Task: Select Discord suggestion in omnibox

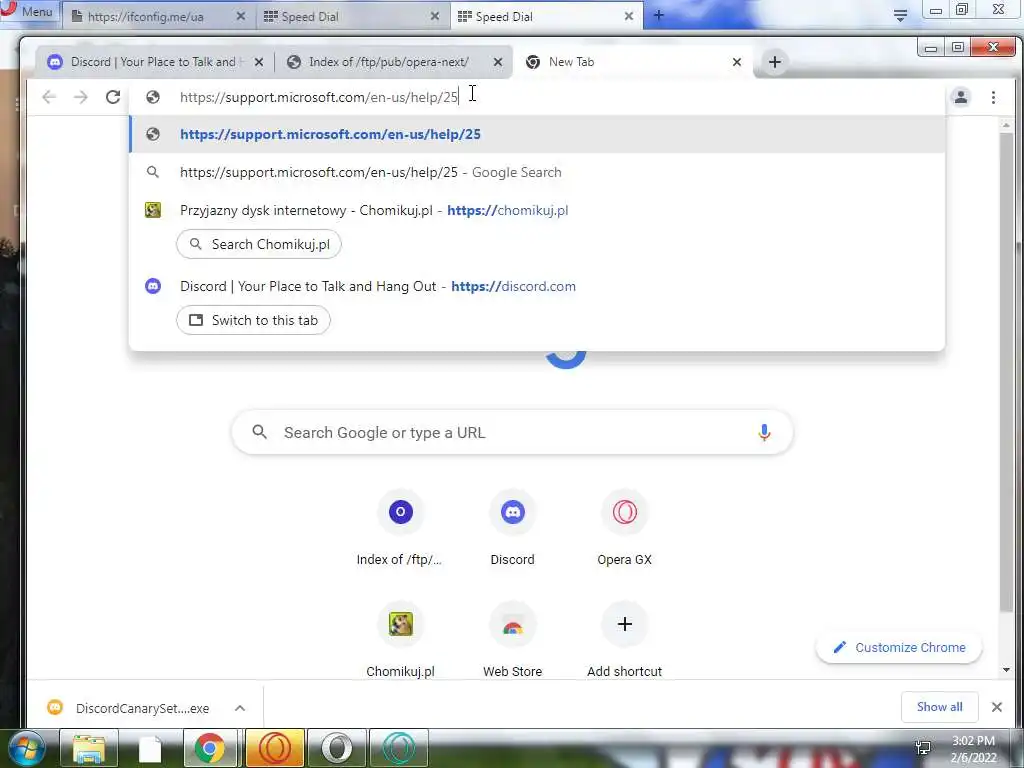Action: [x=537, y=286]
